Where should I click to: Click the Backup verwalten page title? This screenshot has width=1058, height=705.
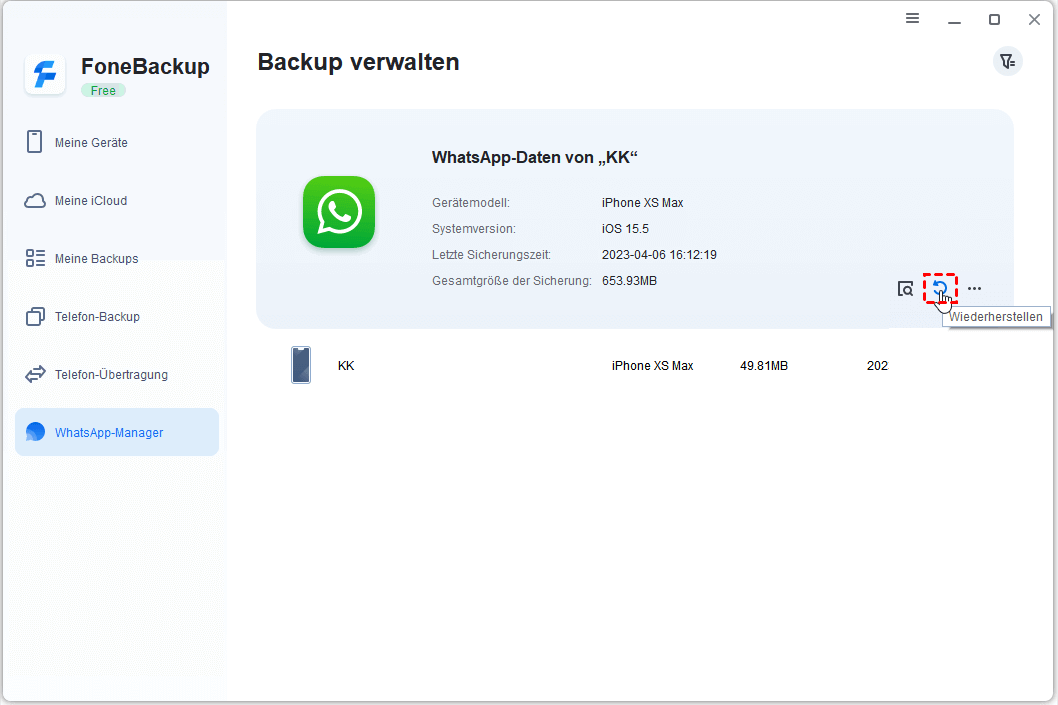(x=358, y=62)
